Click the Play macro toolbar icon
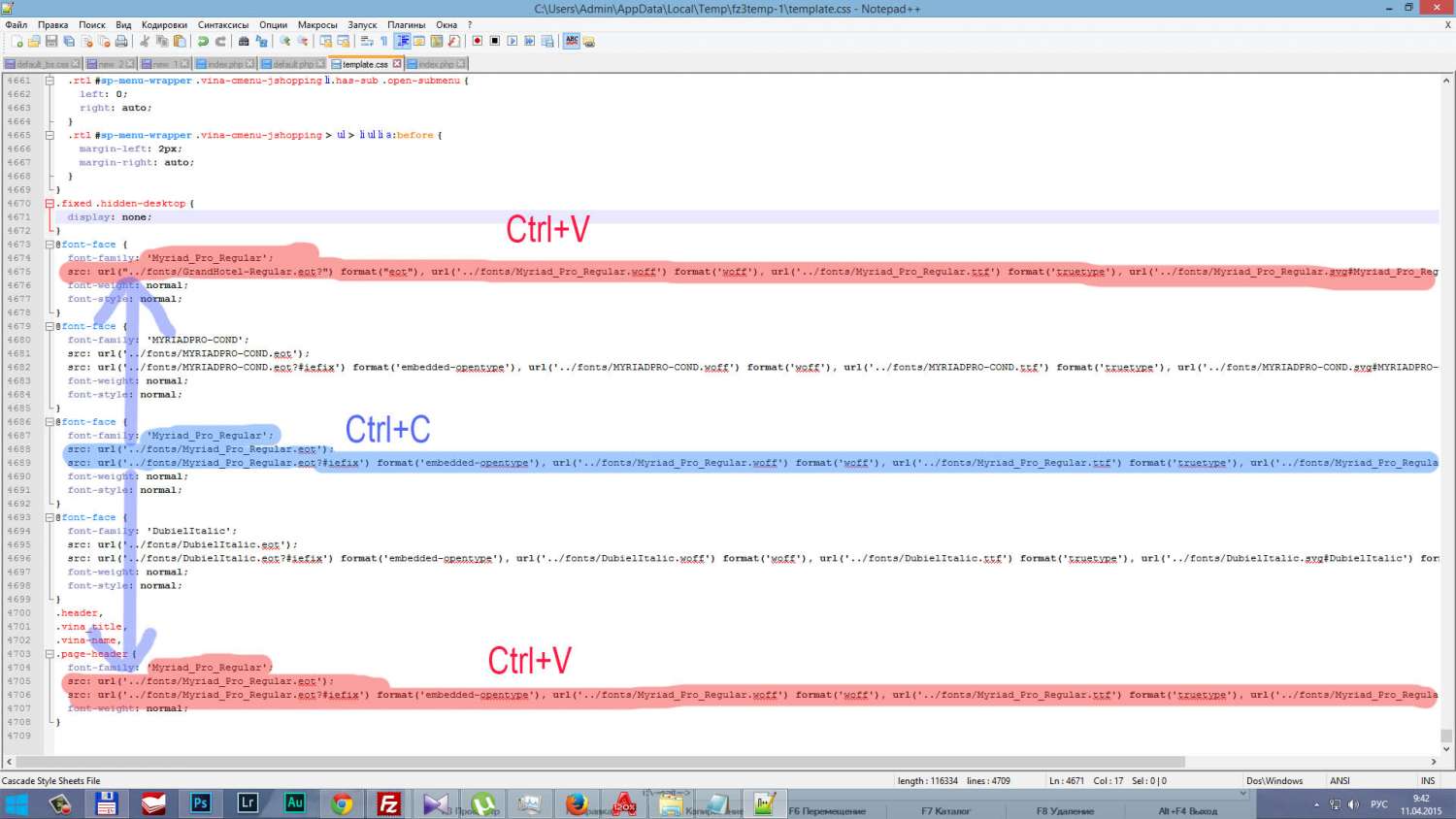This screenshot has height=819, width=1456. [x=512, y=41]
